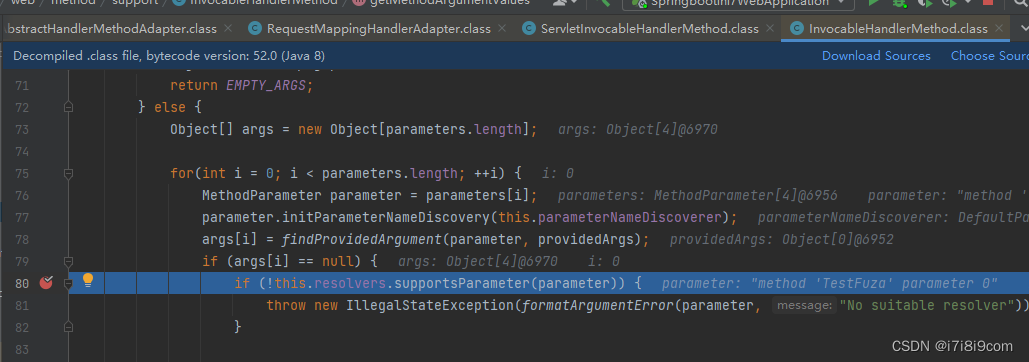The width and height of the screenshot is (1029, 362).
Task: Close the ServletInvocableHandlerMethod.class tab
Action: (x=770, y=29)
